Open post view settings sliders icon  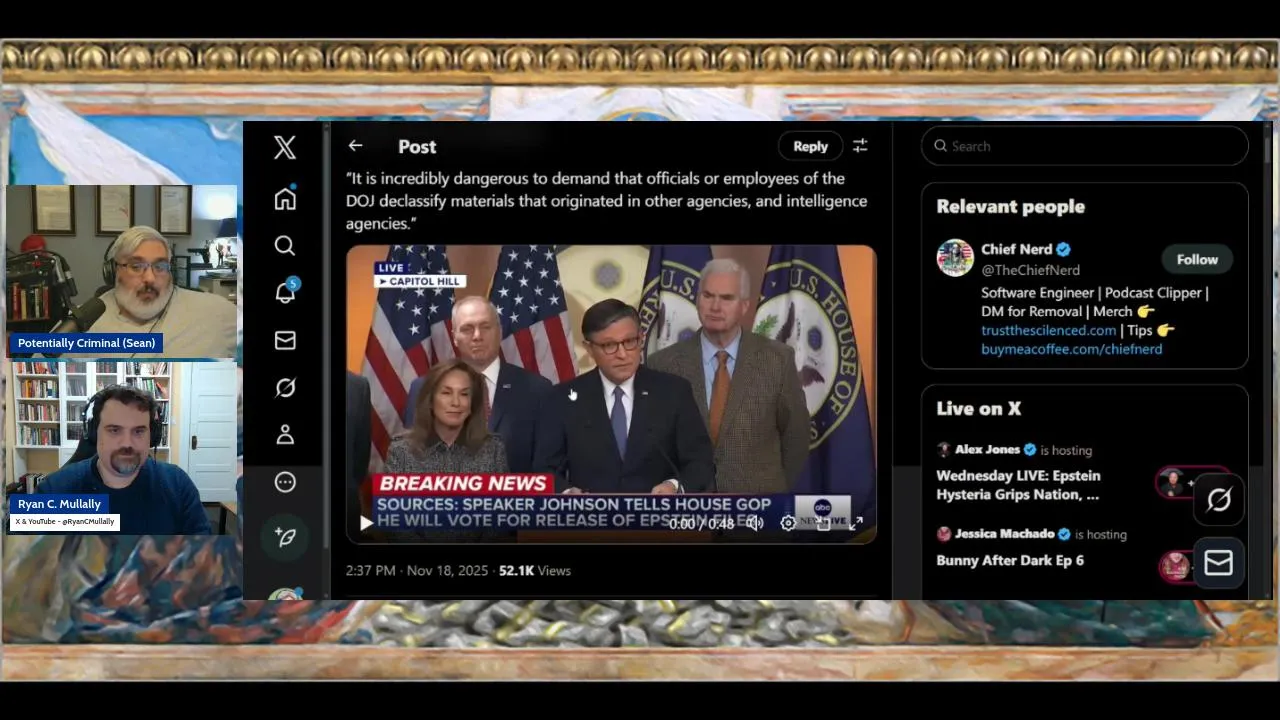click(x=860, y=146)
